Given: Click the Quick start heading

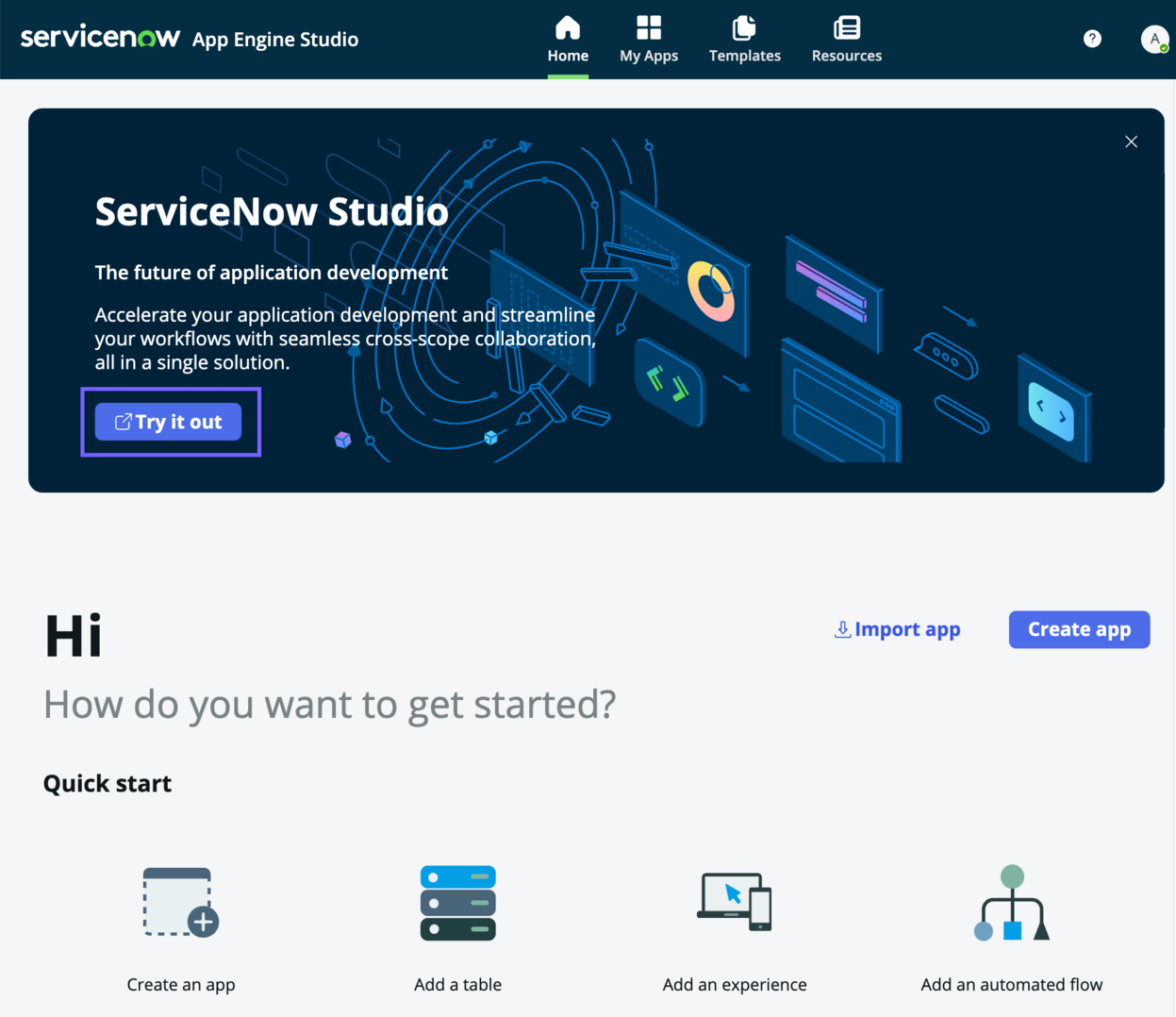Looking at the screenshot, I should pyautogui.click(x=108, y=783).
